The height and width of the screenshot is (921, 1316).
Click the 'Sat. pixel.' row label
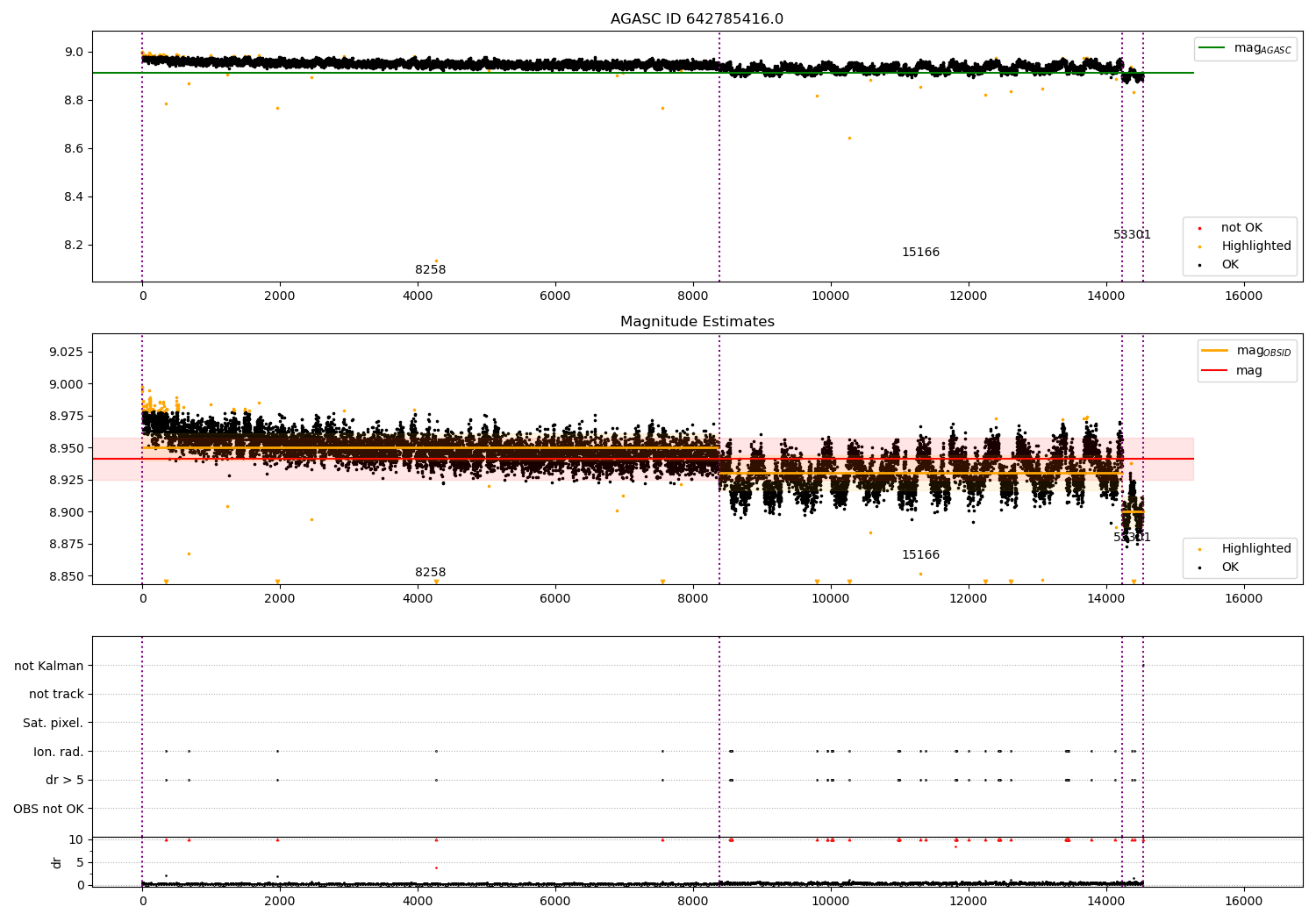coord(54,724)
